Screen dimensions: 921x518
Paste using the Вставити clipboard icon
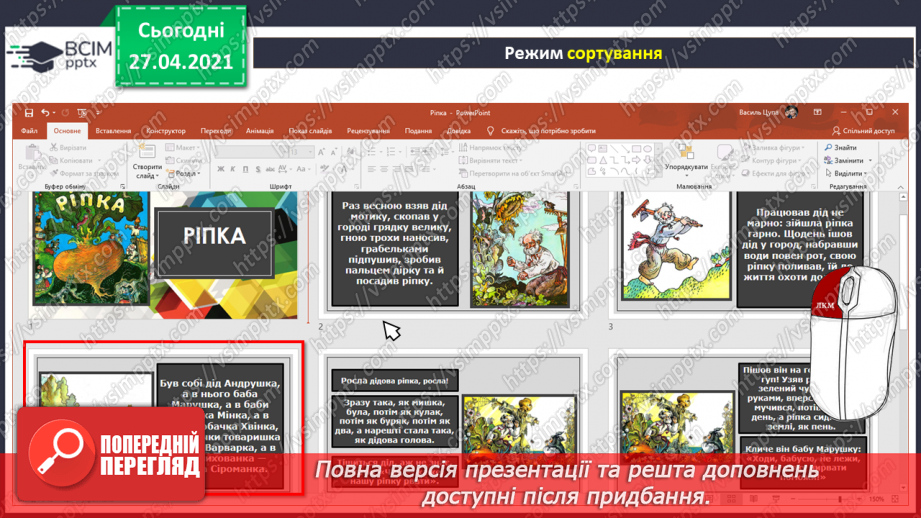click(x=32, y=159)
